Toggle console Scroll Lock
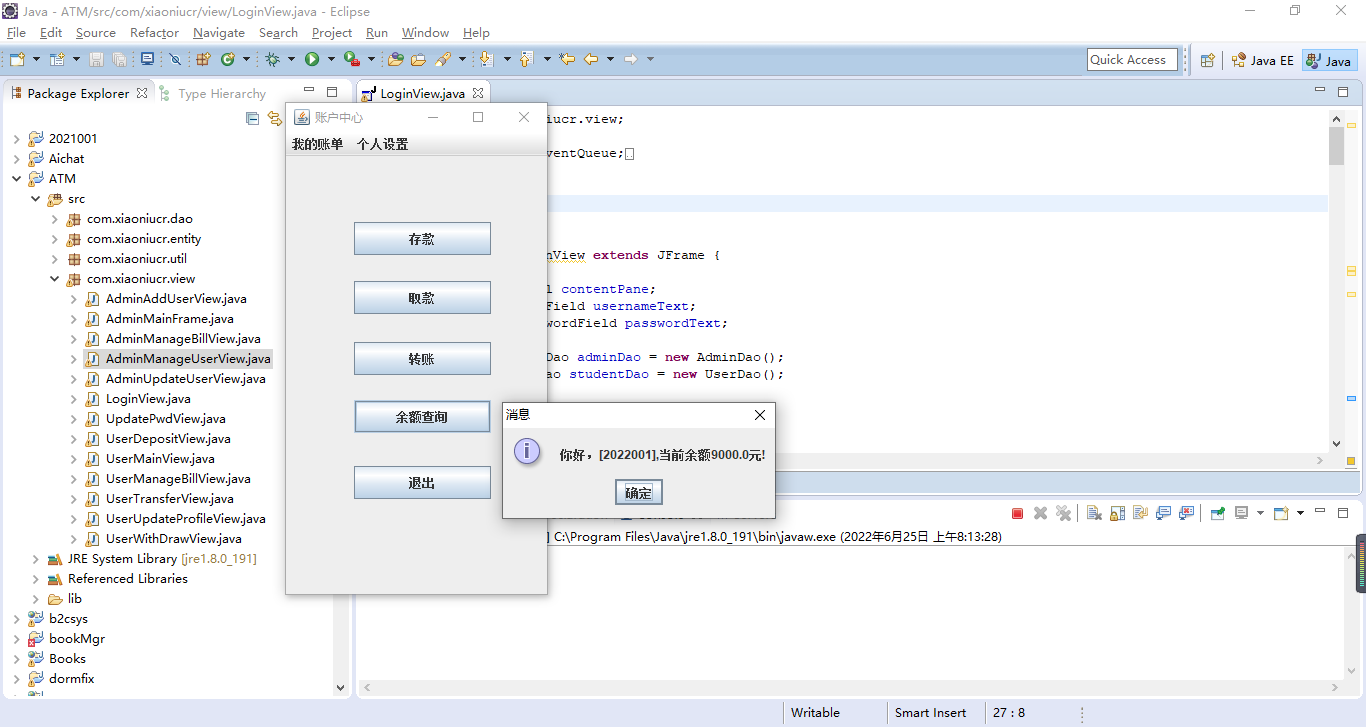The width and height of the screenshot is (1366, 727). (x=1117, y=513)
